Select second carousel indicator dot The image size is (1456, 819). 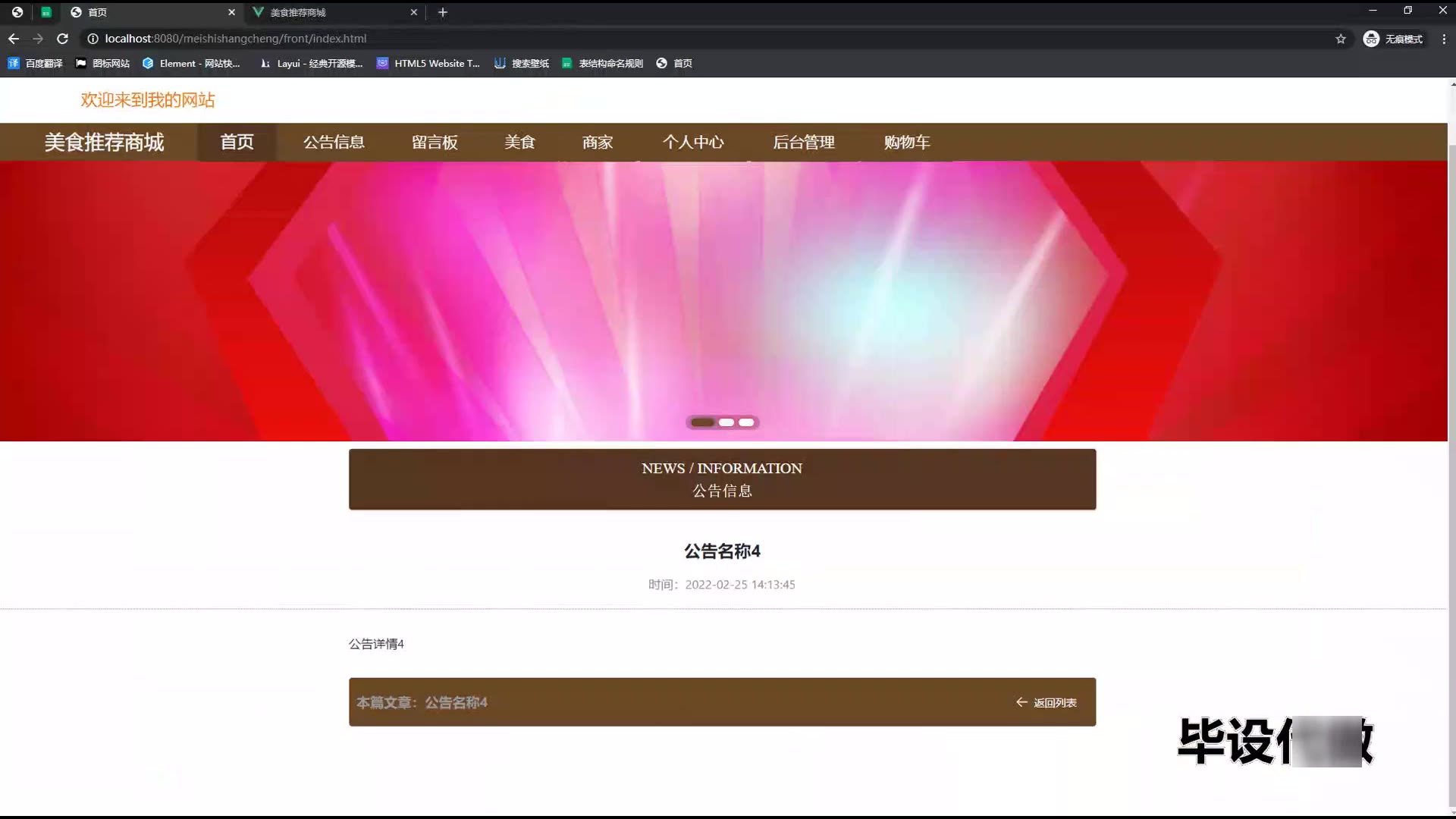click(726, 422)
